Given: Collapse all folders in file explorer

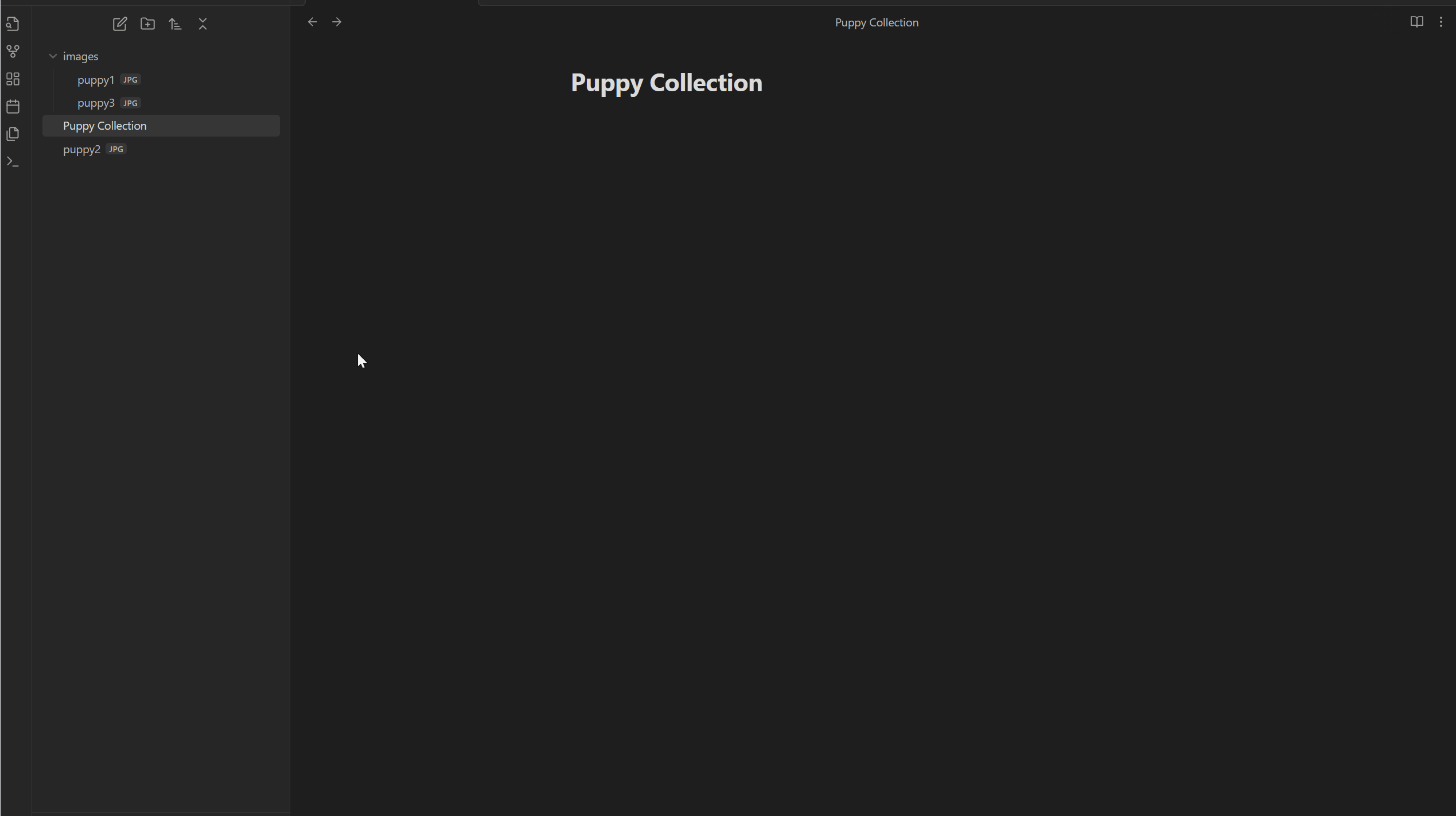Looking at the screenshot, I should point(203,24).
